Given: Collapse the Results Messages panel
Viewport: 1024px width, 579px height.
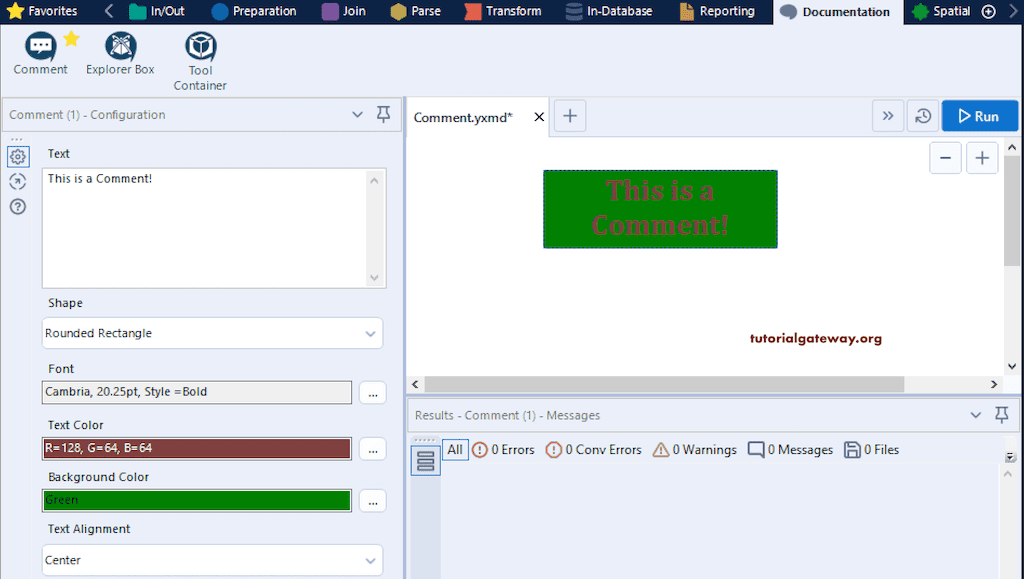Looking at the screenshot, I should [977, 414].
